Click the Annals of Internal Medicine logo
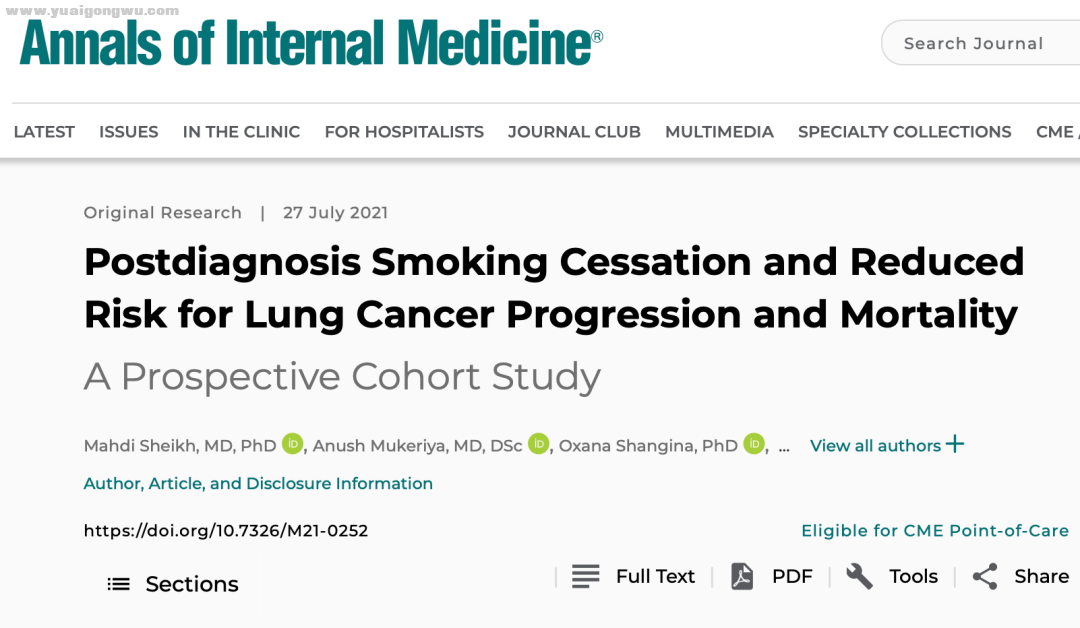The image size is (1080, 628). (x=311, y=43)
